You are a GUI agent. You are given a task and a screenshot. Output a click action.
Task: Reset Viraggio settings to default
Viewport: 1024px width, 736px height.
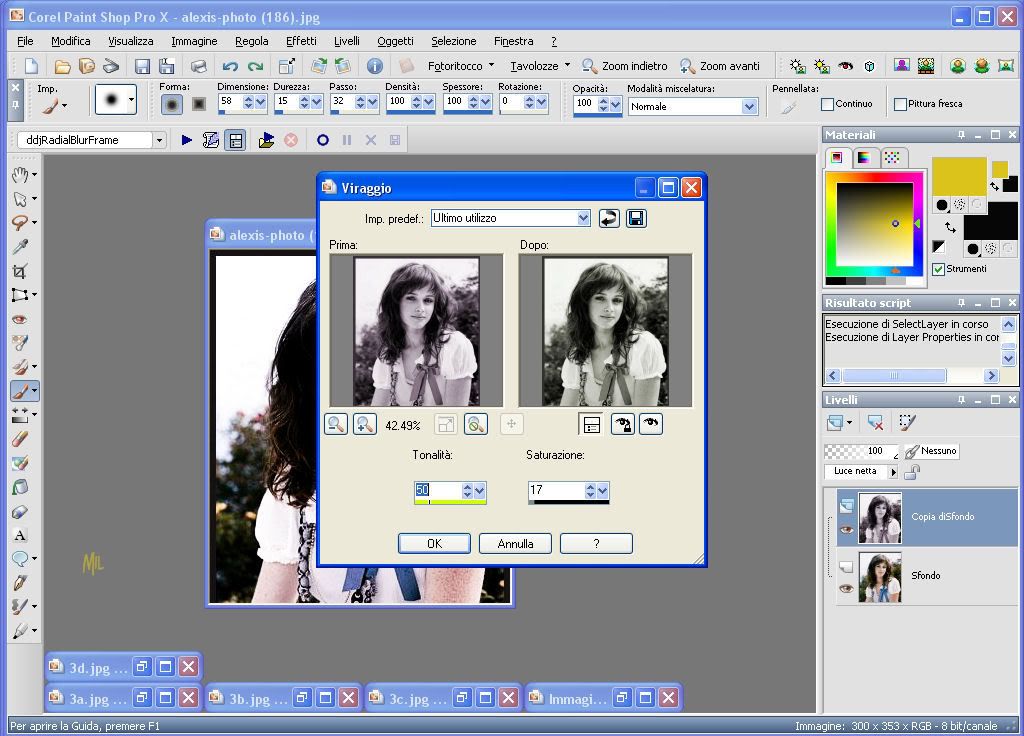pos(609,218)
